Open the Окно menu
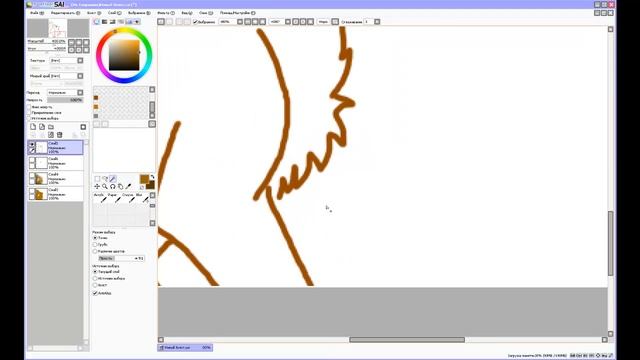The image size is (640, 360). point(206,13)
